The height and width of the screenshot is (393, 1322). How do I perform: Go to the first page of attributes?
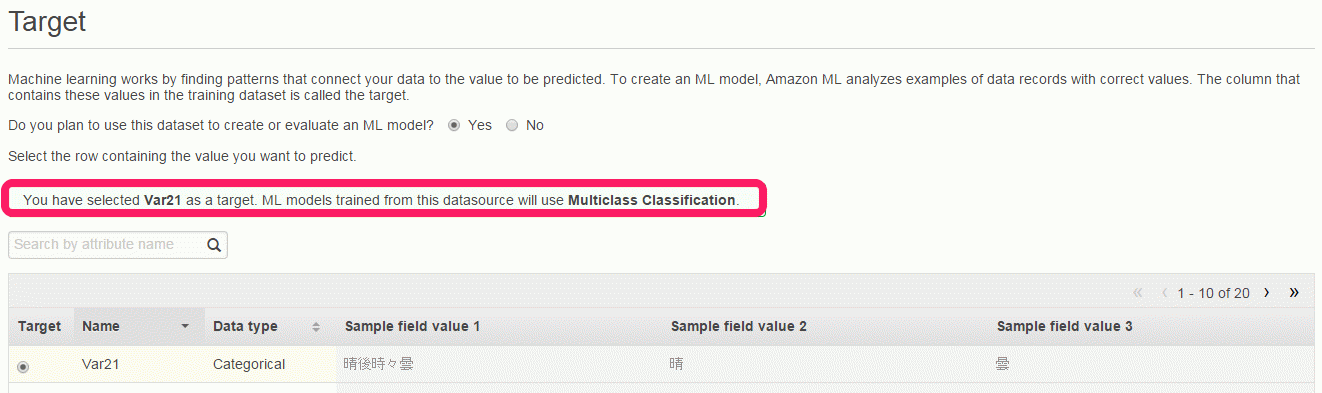[1138, 293]
